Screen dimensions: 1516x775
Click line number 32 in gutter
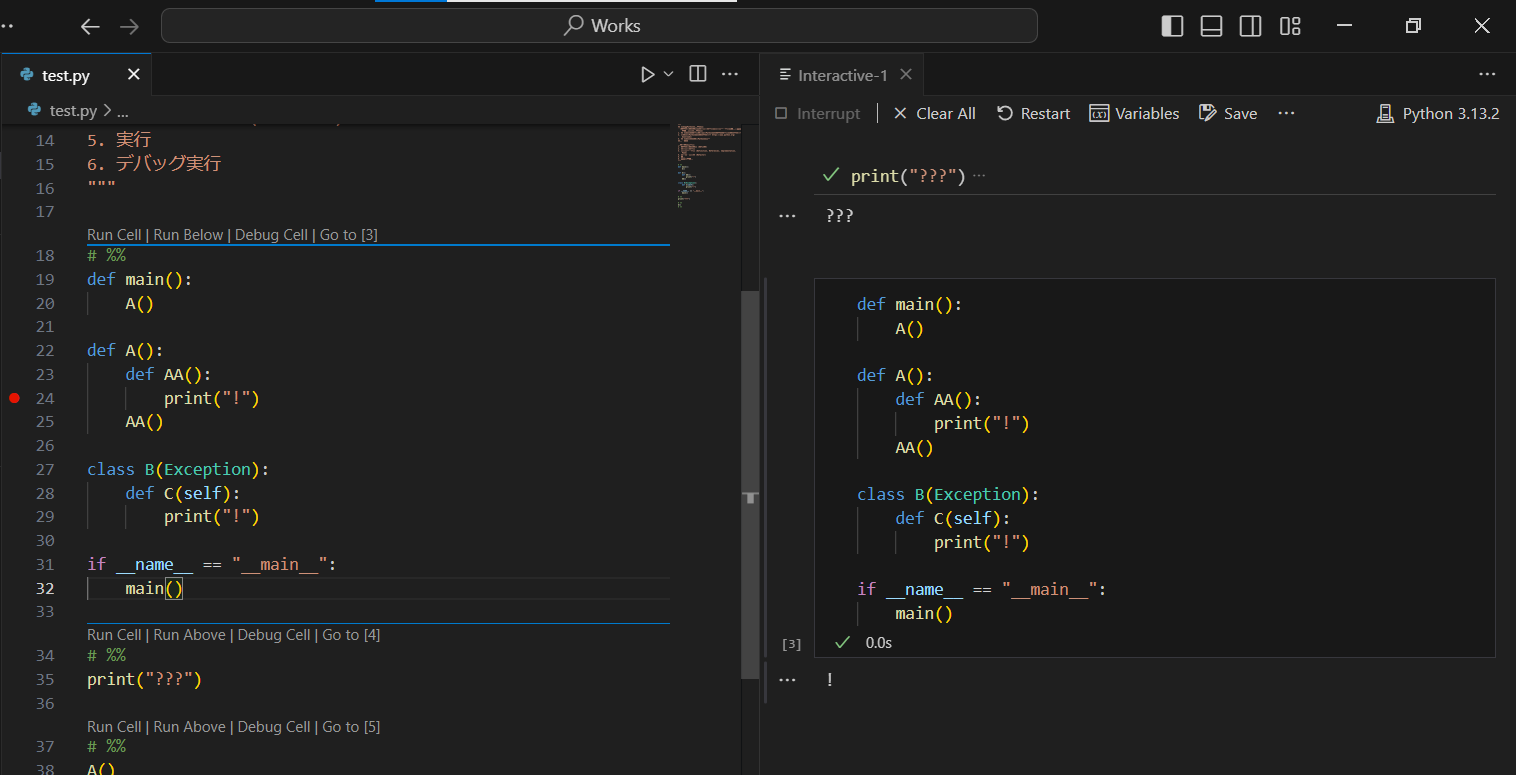pos(45,588)
